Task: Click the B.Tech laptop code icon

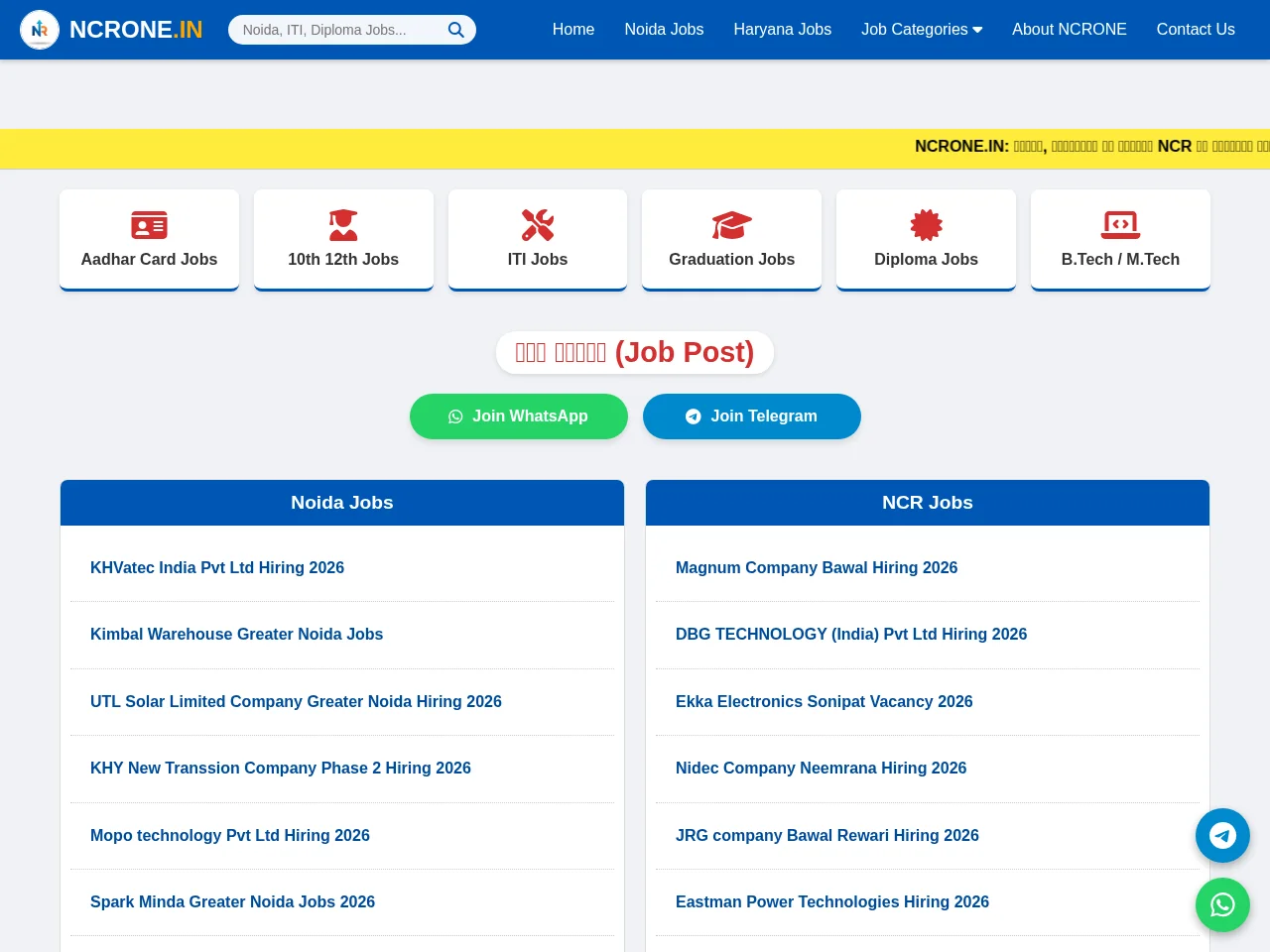Action: point(1120,225)
